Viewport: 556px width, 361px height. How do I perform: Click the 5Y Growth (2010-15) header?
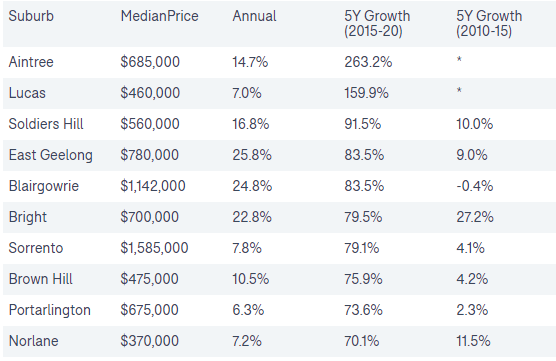coord(489,23)
